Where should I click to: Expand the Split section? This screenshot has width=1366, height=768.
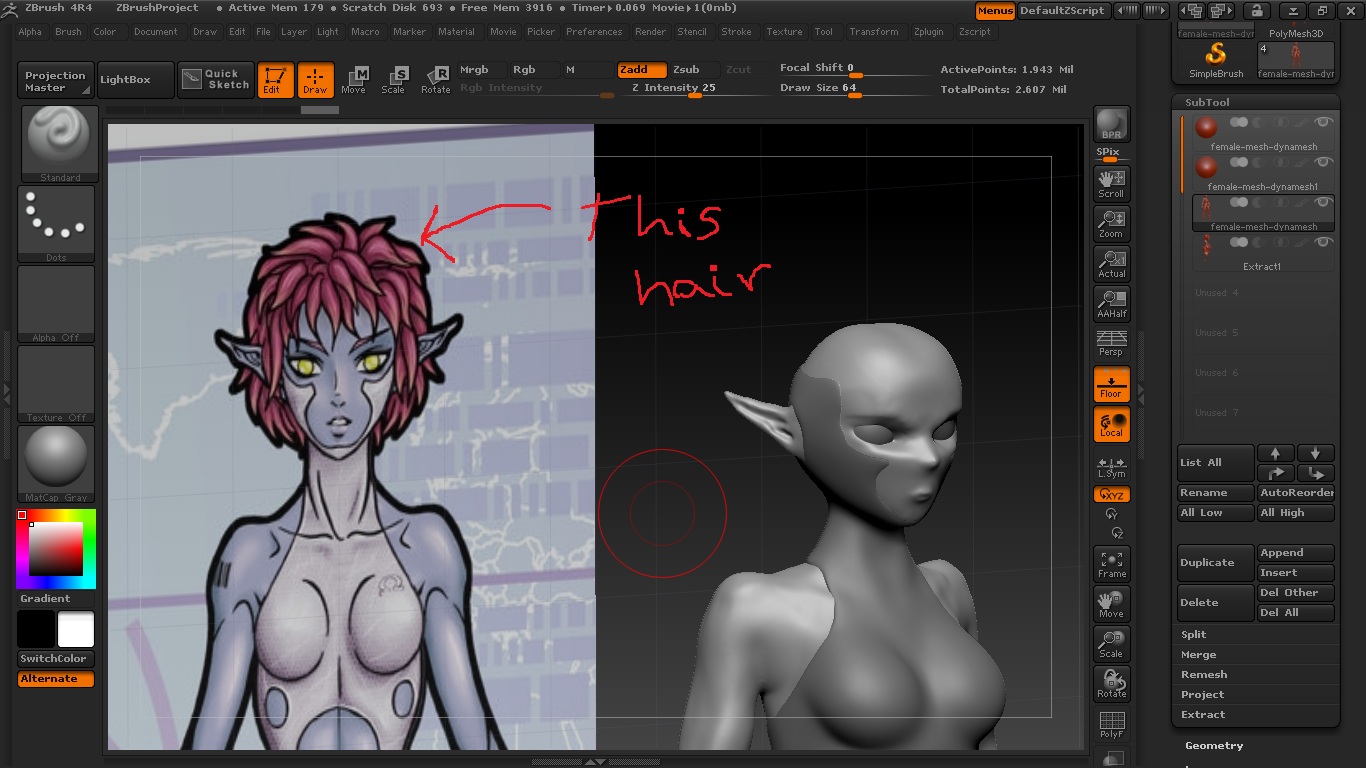click(x=1194, y=634)
